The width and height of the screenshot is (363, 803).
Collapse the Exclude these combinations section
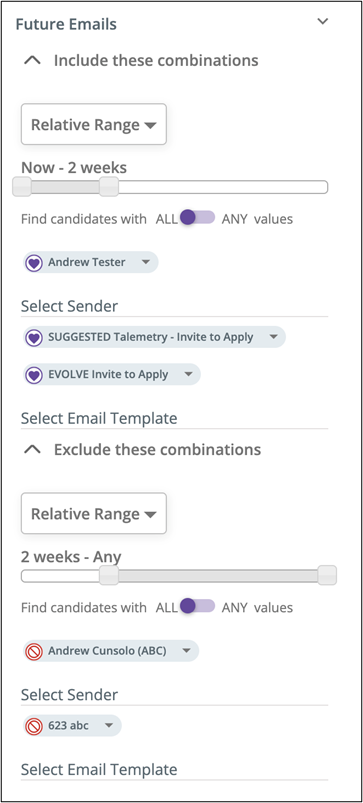[33, 450]
